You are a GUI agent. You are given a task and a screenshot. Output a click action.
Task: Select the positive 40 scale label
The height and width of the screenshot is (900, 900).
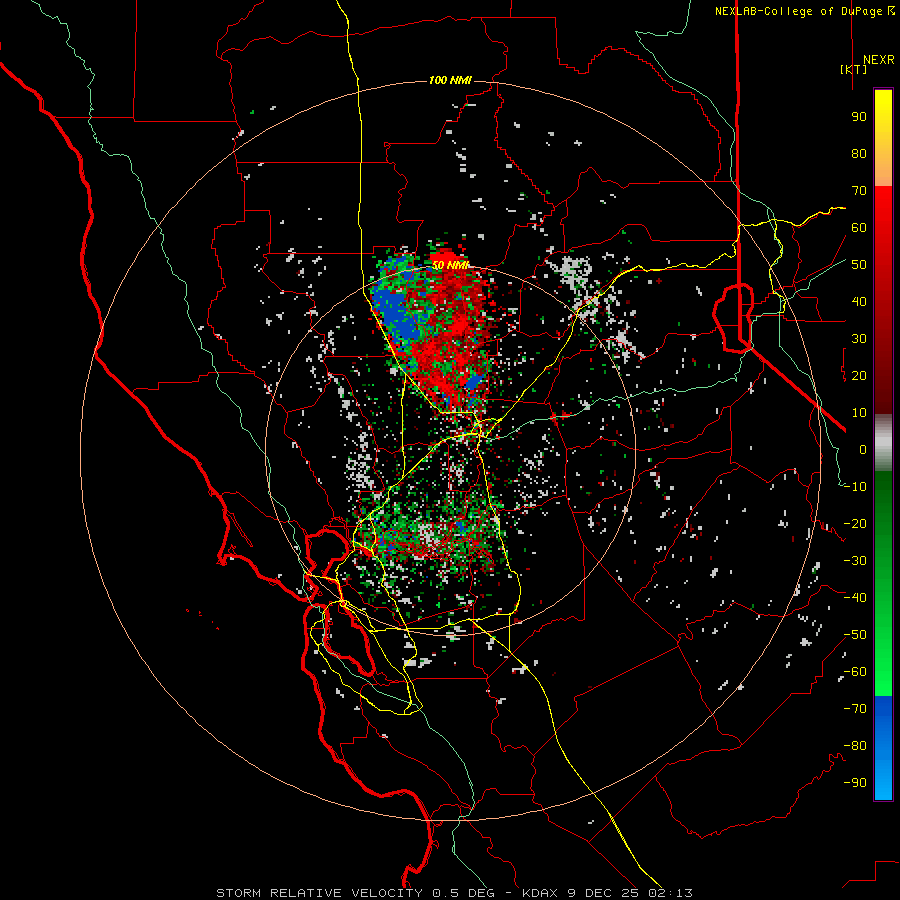click(859, 302)
